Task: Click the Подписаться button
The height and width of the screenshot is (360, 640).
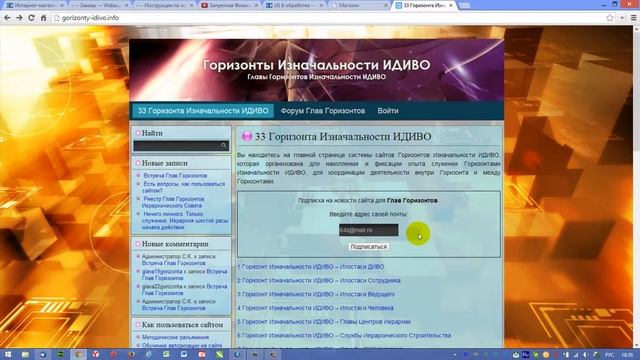Action: coord(368,247)
